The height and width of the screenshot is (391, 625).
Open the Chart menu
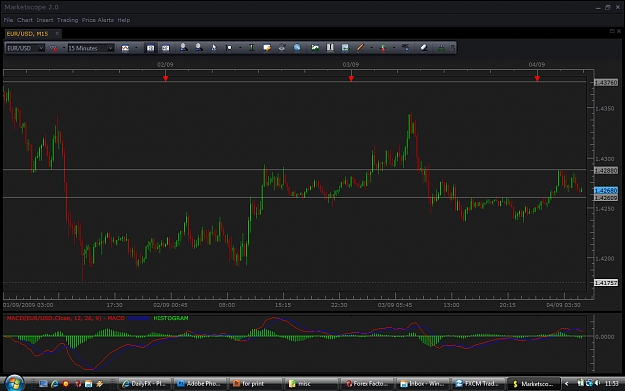[25, 20]
